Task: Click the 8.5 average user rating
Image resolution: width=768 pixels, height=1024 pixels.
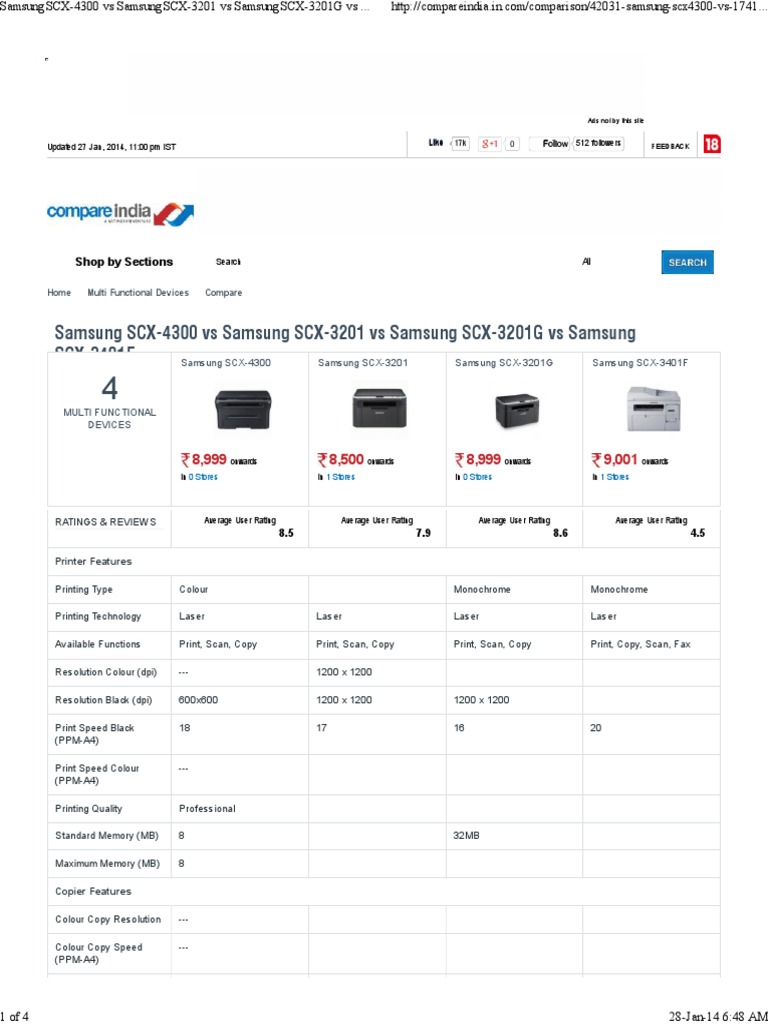Action: (x=286, y=534)
